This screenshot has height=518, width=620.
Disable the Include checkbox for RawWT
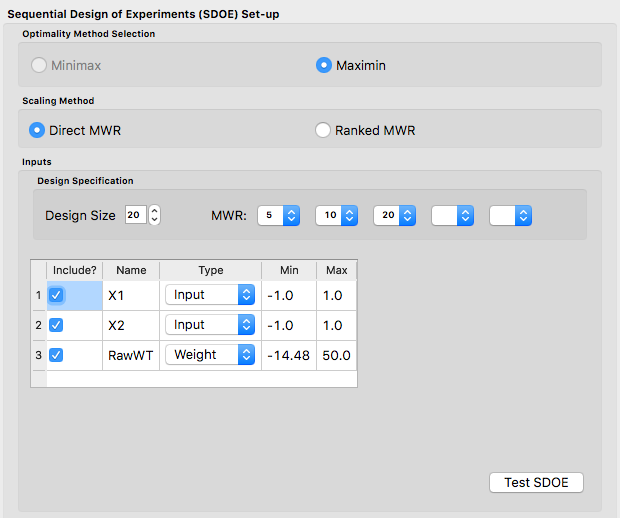56,355
